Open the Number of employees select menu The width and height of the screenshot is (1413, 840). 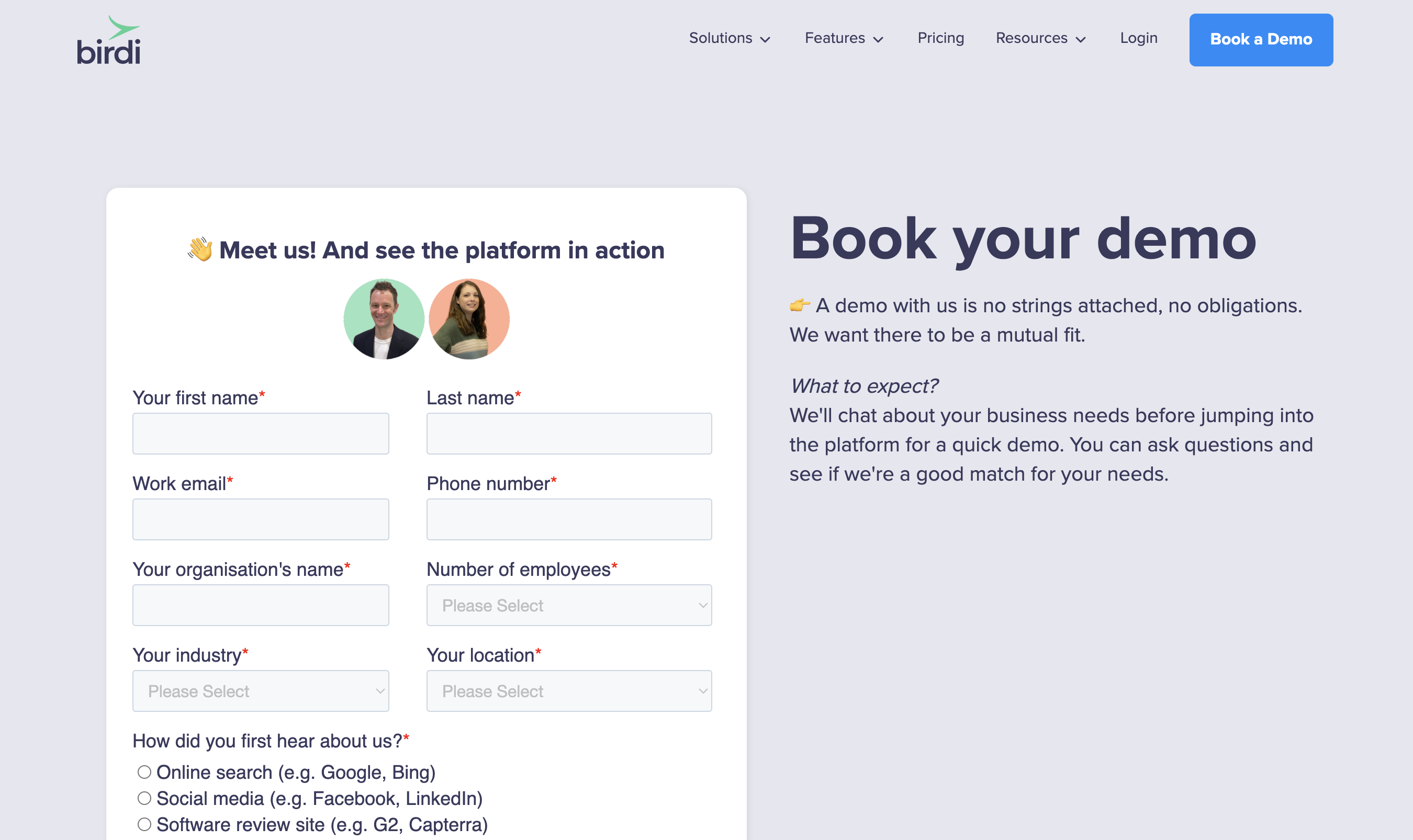568,605
